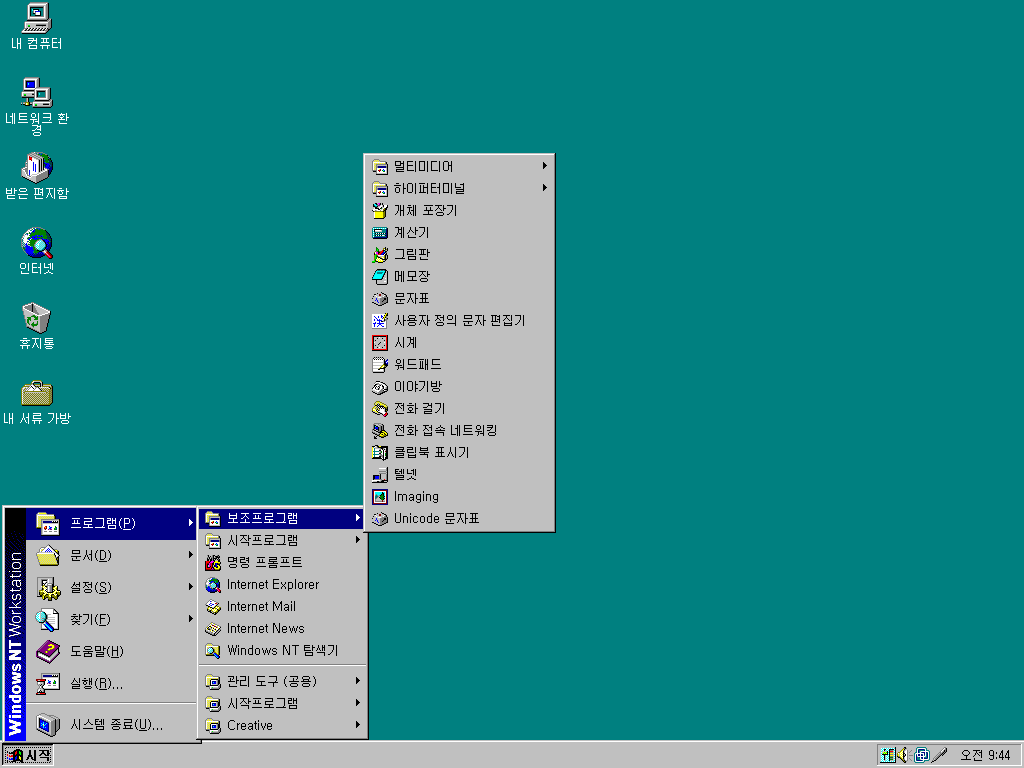
Task: Click 하이퍼터미널 folder icon in submenu
Action: click(379, 189)
